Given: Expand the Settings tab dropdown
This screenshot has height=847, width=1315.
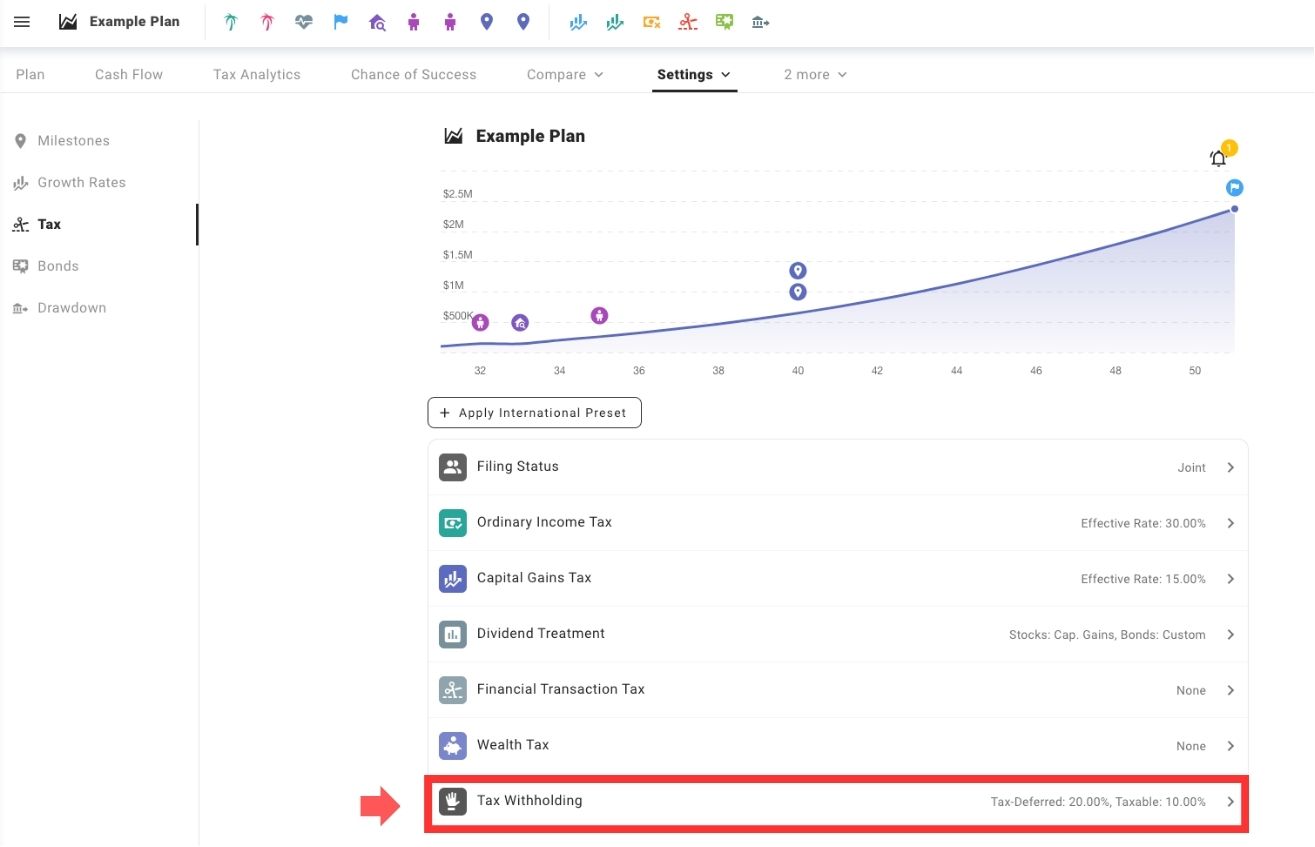Looking at the screenshot, I should pyautogui.click(x=694, y=74).
